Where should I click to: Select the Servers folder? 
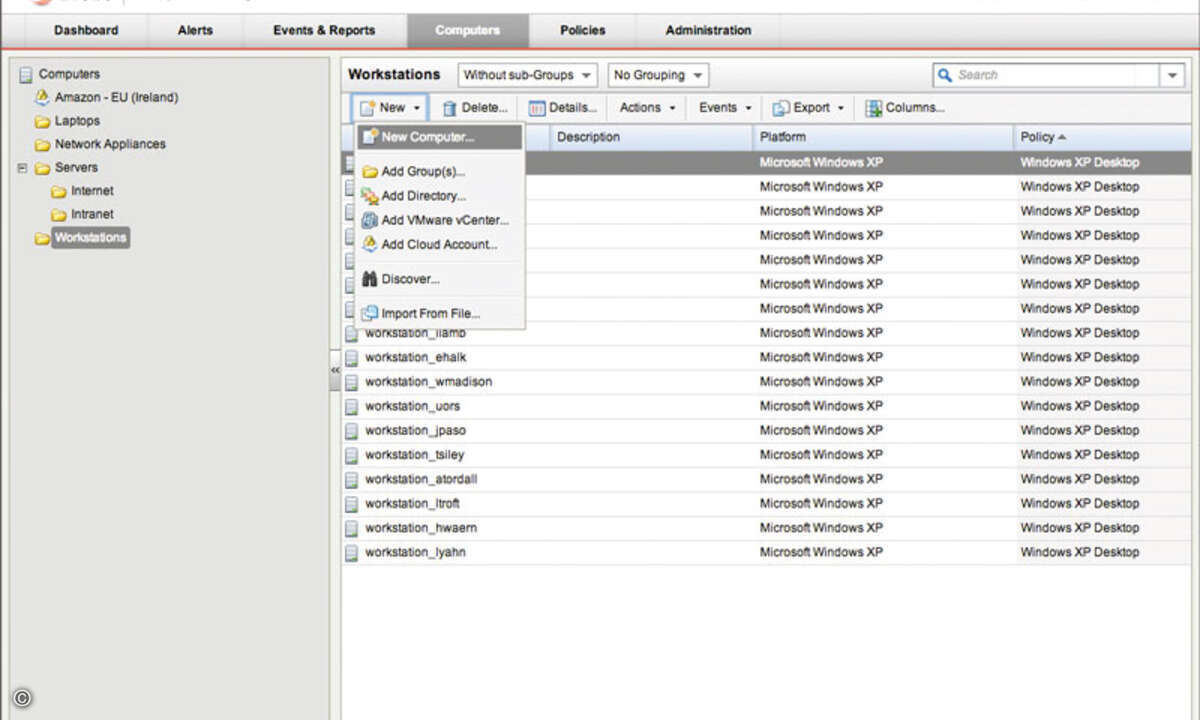pos(76,168)
